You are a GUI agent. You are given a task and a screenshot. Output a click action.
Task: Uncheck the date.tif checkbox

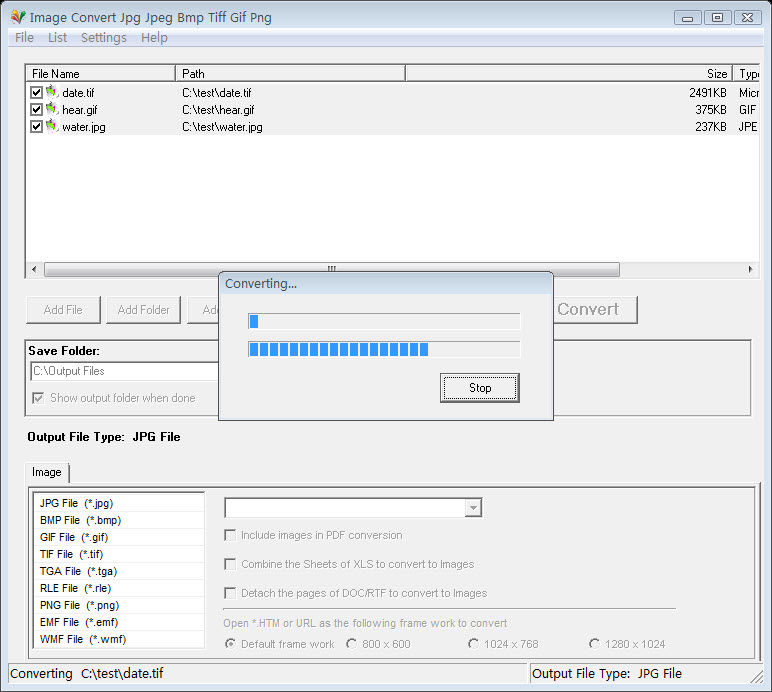tap(36, 92)
